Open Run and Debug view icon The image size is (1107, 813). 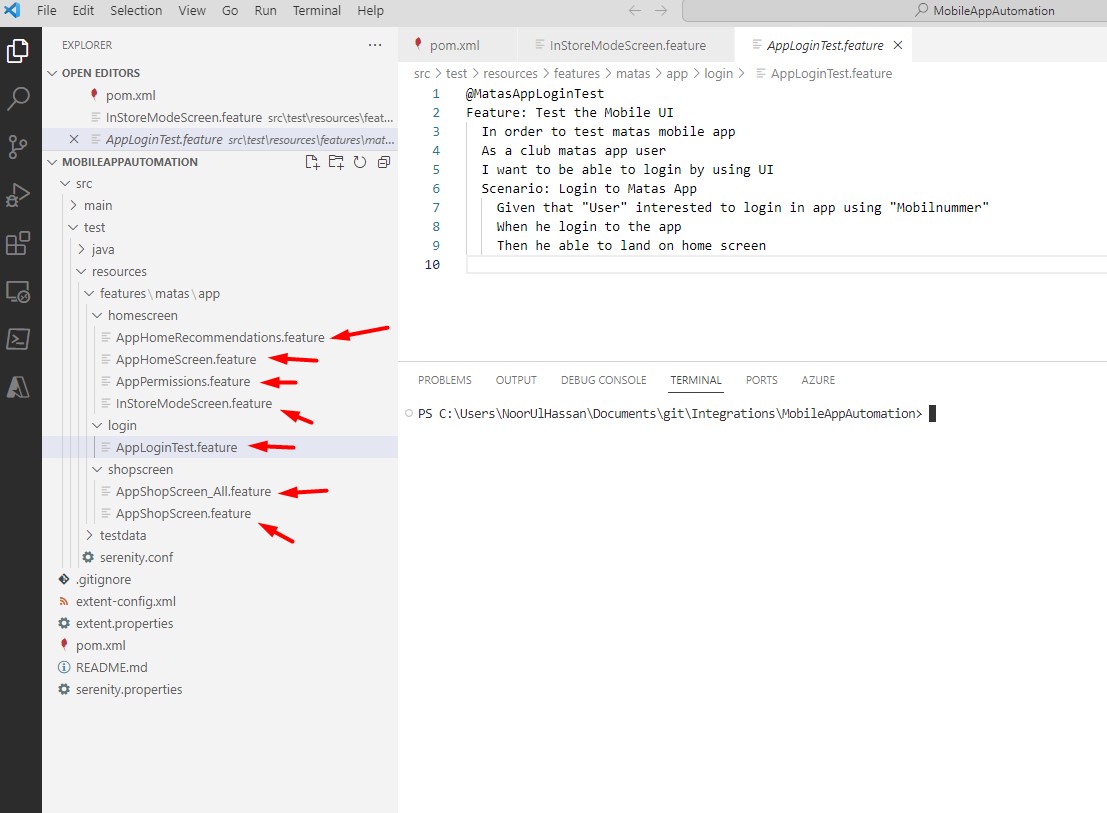(x=18, y=195)
